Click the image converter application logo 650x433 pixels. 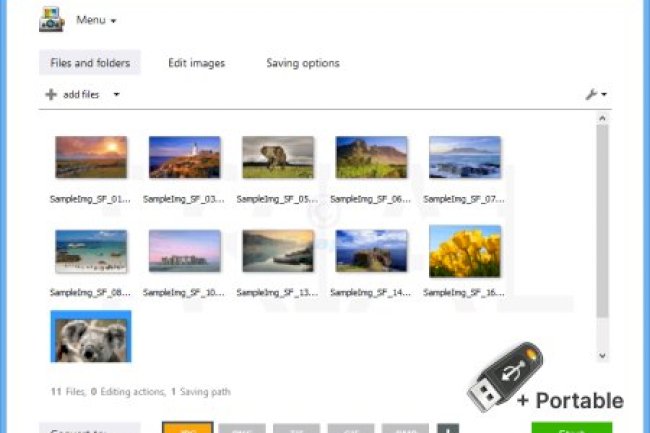(x=52, y=19)
